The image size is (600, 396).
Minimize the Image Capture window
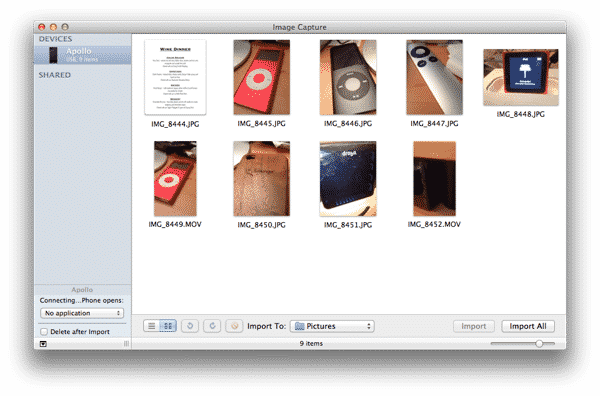tap(53, 27)
